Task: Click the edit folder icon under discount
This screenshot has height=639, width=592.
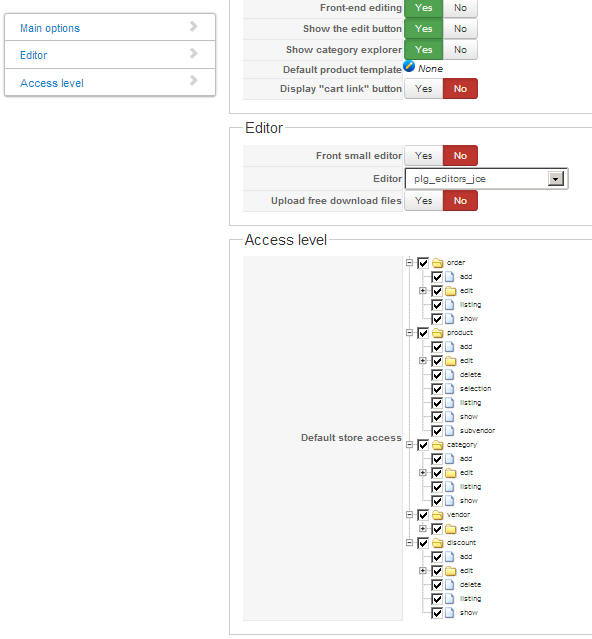Action: (451, 571)
